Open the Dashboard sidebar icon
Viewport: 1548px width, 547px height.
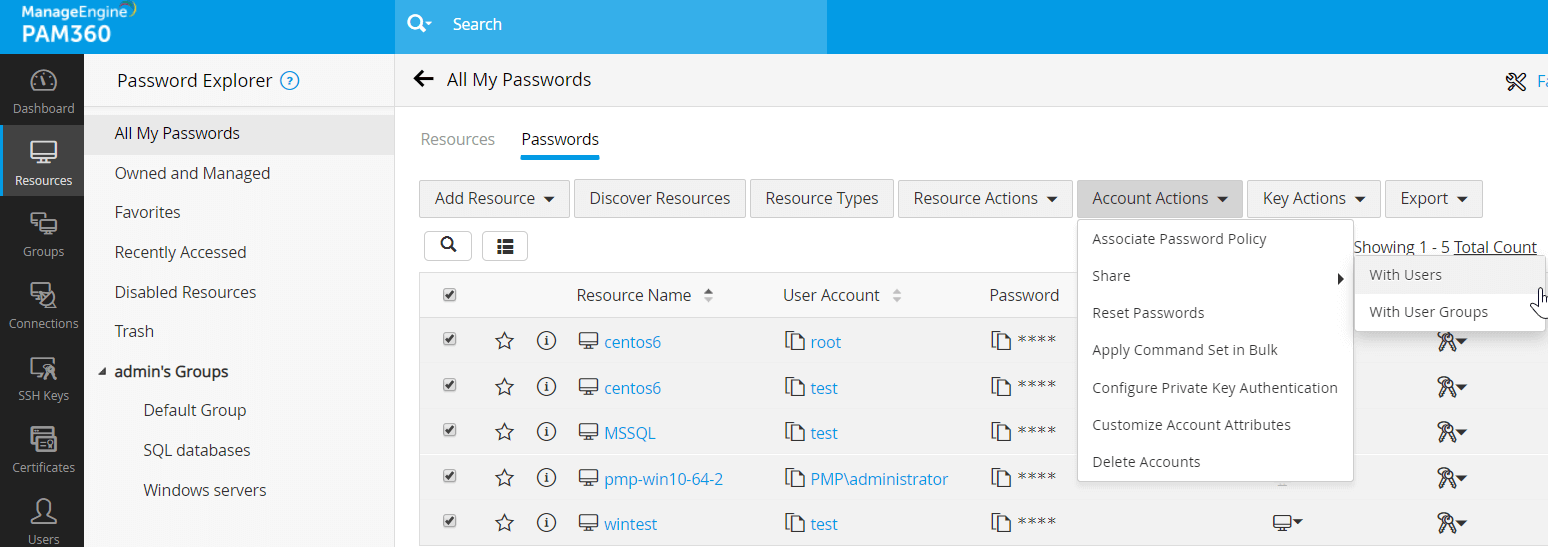pos(42,91)
